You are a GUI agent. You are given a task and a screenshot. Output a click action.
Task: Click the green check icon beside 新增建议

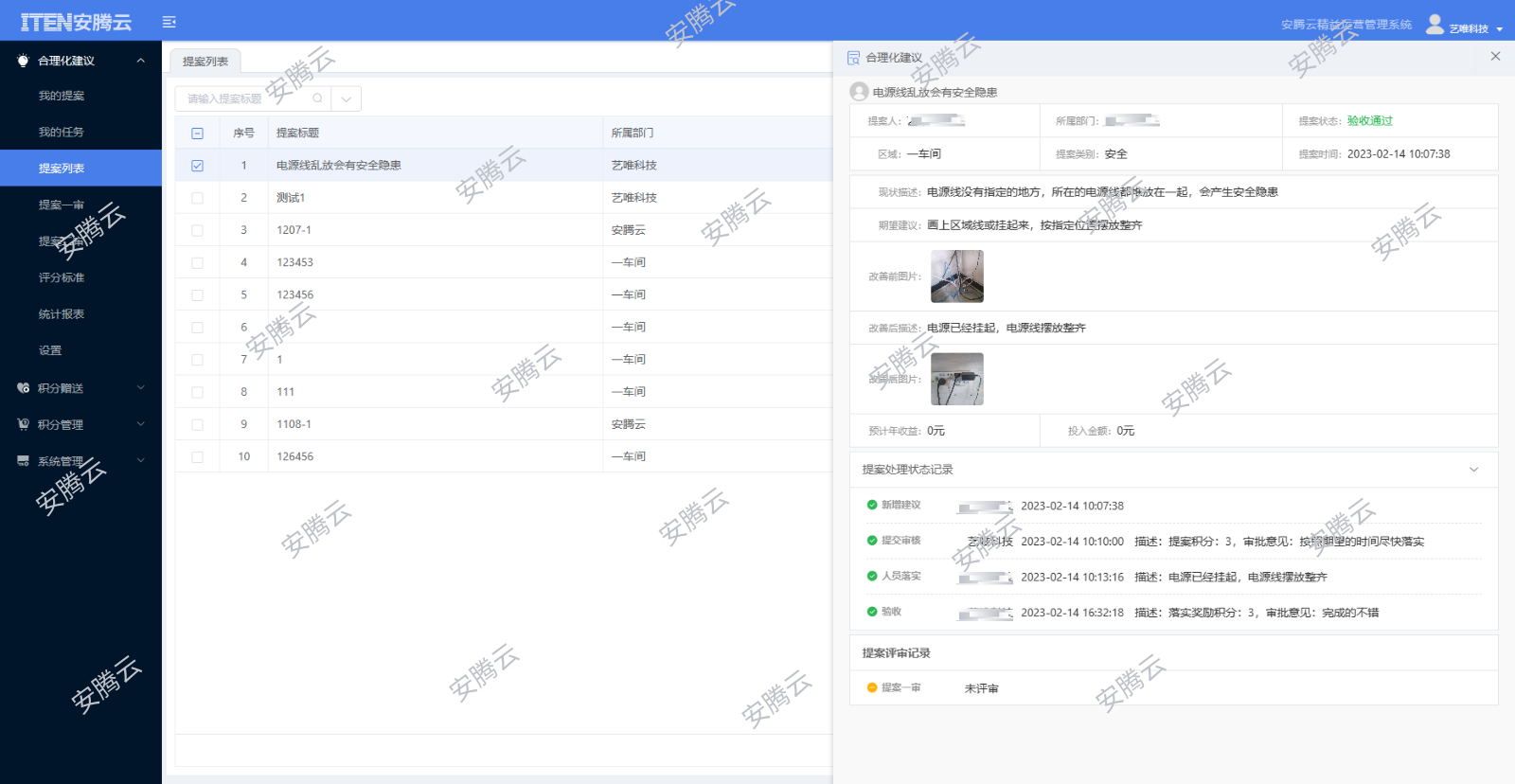pyautogui.click(x=872, y=505)
